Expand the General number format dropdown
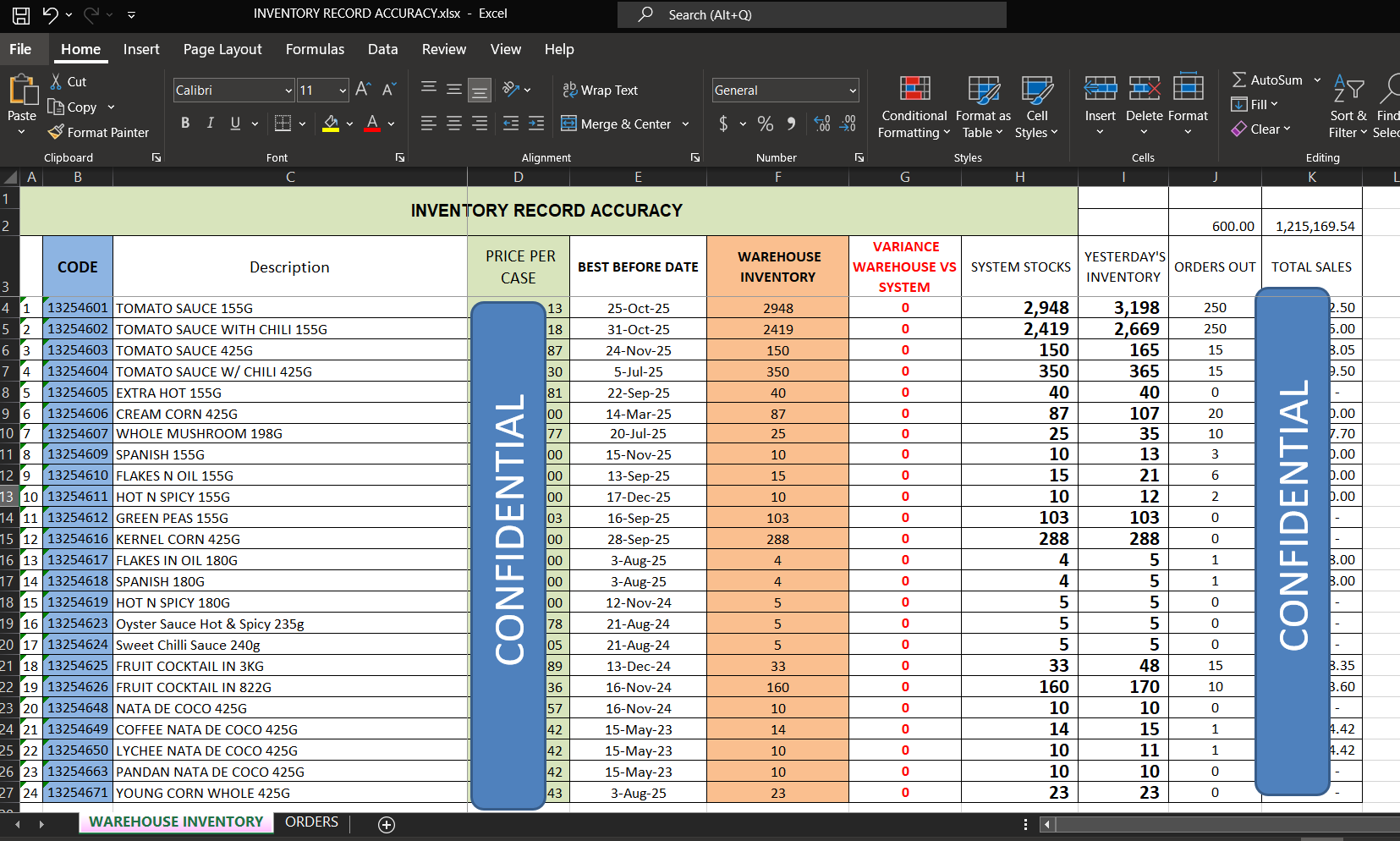1400x841 pixels. coord(852,91)
